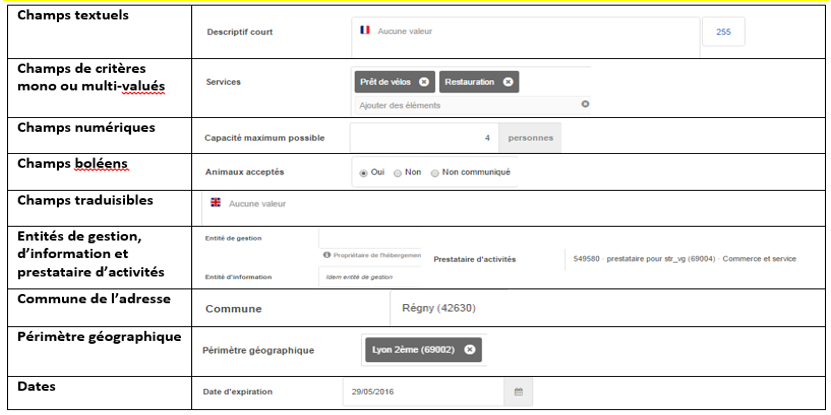The height and width of the screenshot is (415, 831).
Task: Click the Descriptif court label
Action: click(240, 32)
